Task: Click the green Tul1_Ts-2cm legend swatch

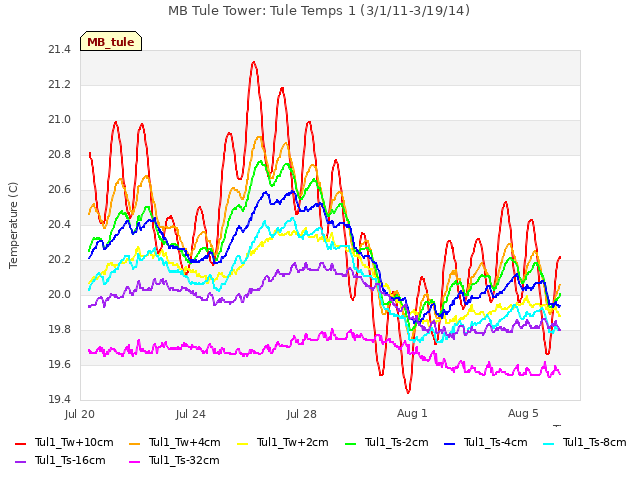Action: click(x=351, y=443)
